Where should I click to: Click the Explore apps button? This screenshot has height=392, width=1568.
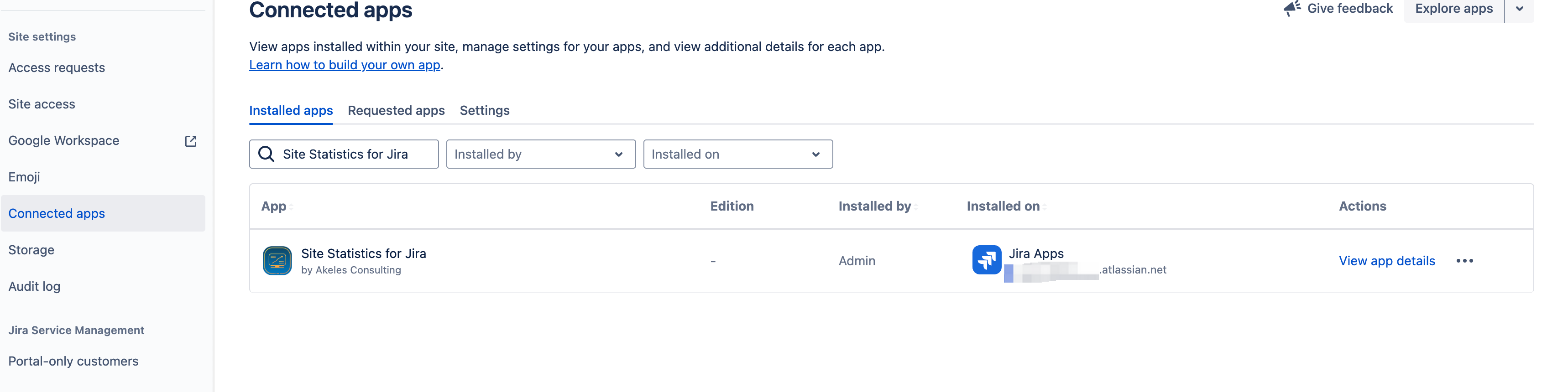(1453, 9)
